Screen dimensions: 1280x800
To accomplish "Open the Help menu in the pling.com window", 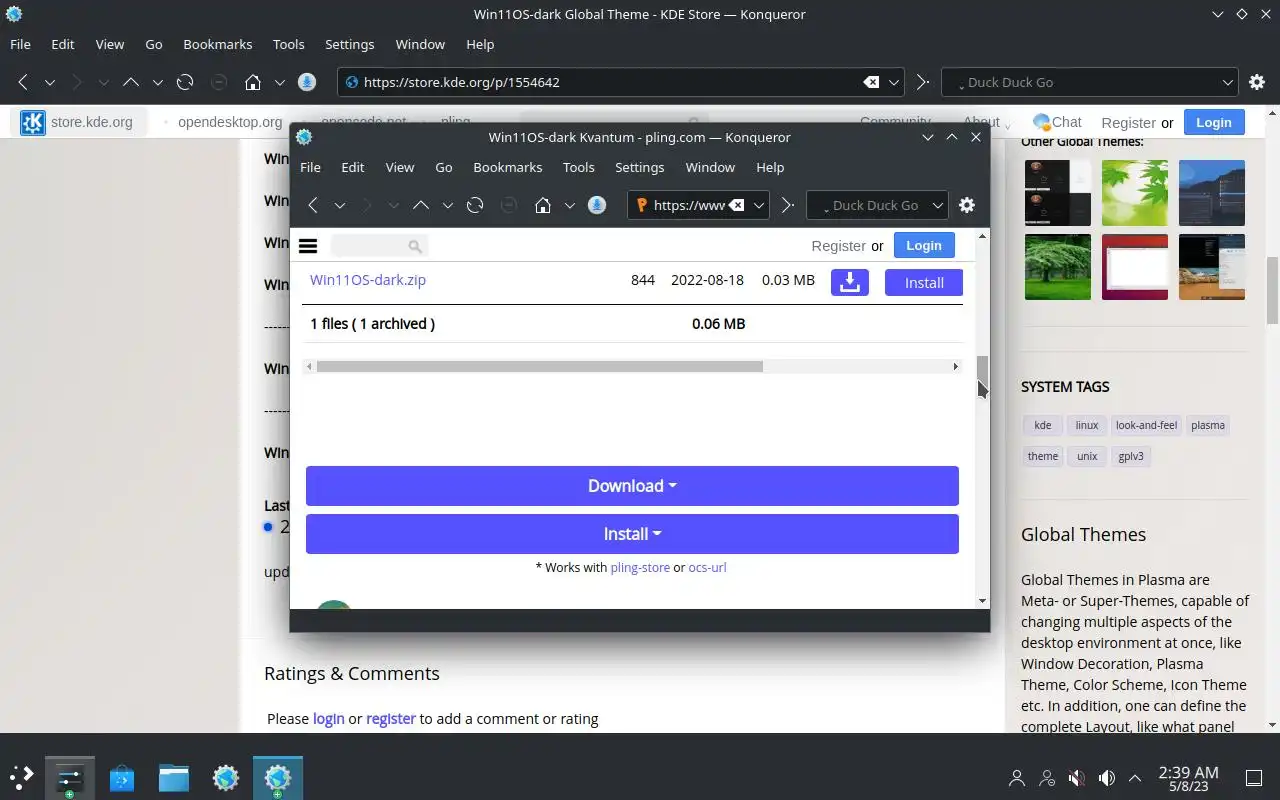I will [770, 167].
